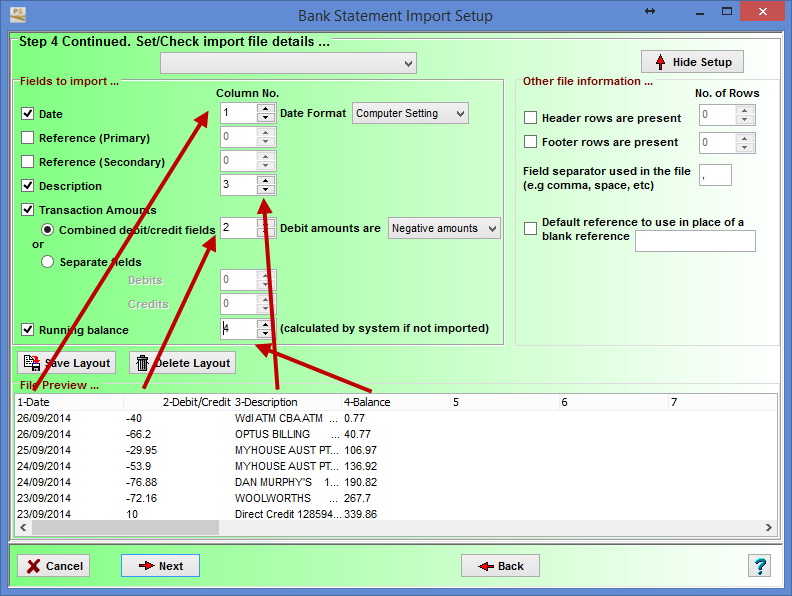Click the Delete Layout button
The height and width of the screenshot is (596, 792).
(182, 363)
